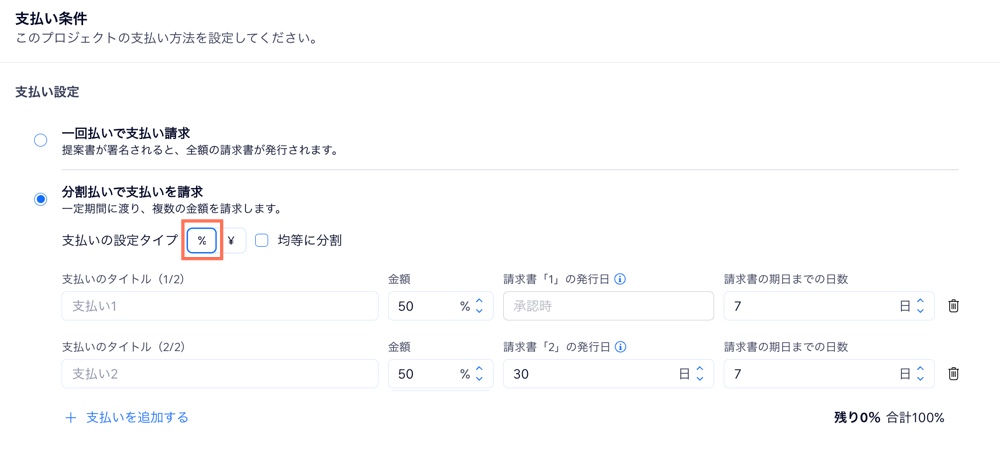Click the 支払い1 title input field

220,306
